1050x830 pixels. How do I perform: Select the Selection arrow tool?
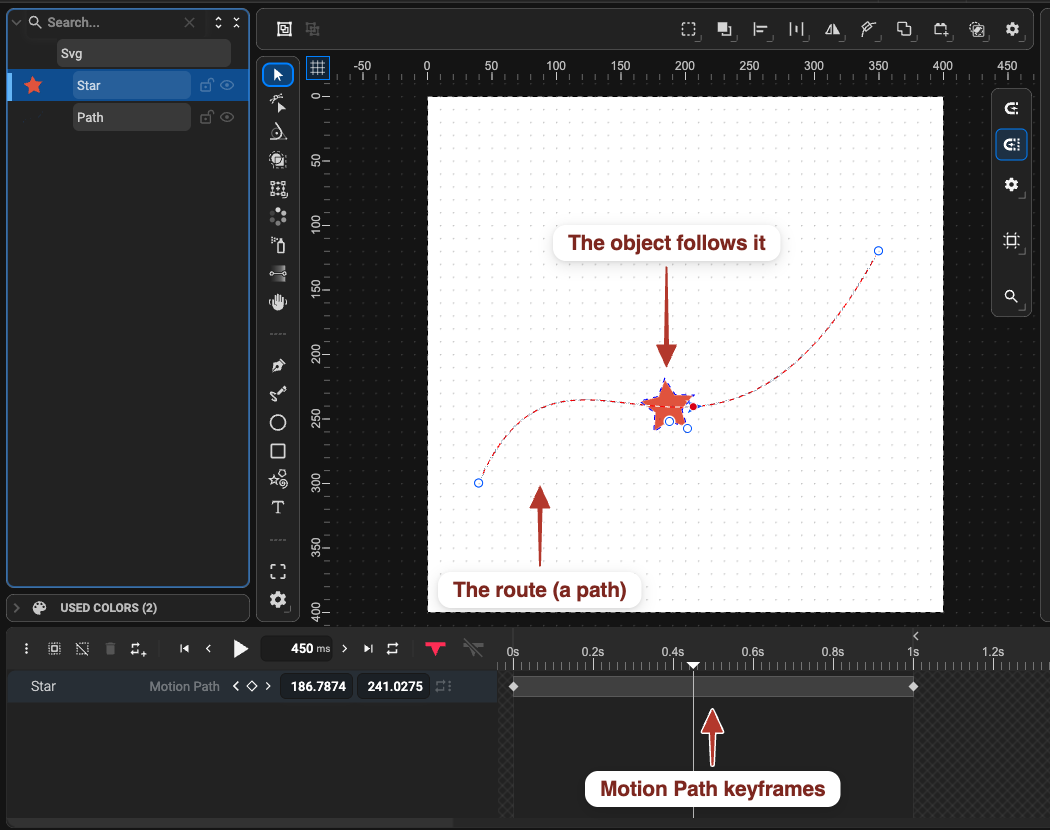tap(278, 75)
